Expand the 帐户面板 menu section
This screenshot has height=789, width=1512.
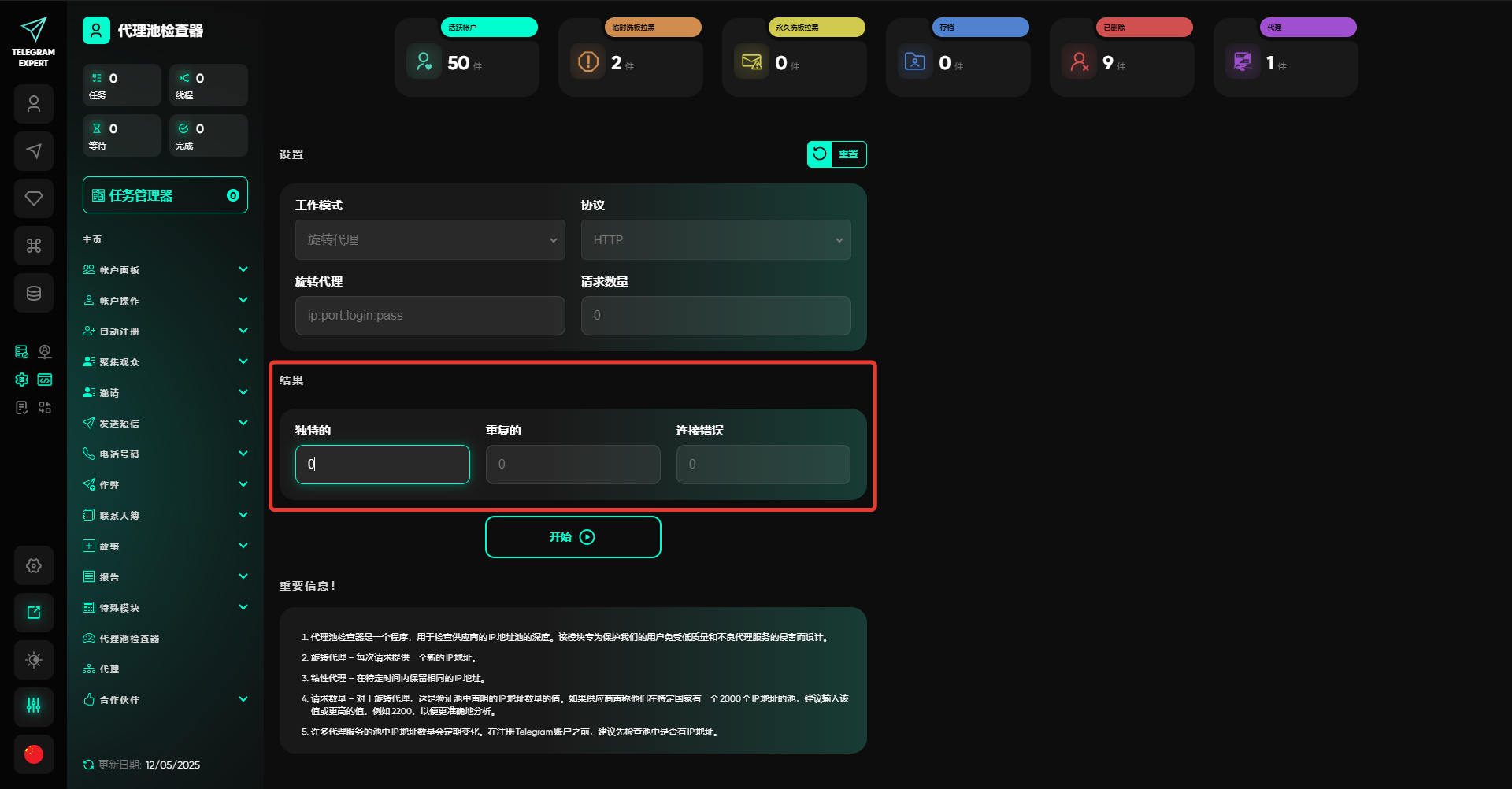(x=165, y=270)
